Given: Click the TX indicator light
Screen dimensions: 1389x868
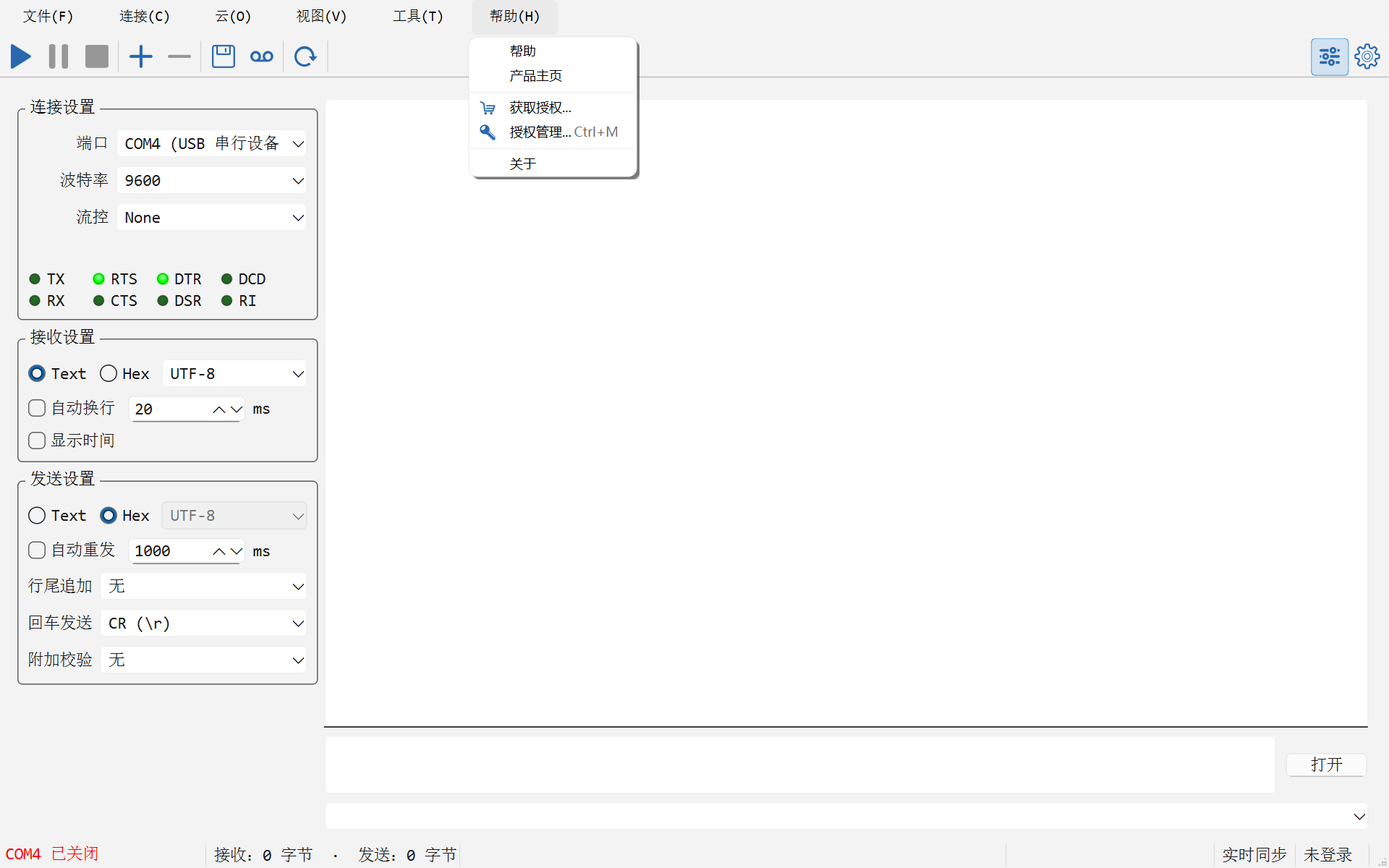Looking at the screenshot, I should (x=35, y=279).
